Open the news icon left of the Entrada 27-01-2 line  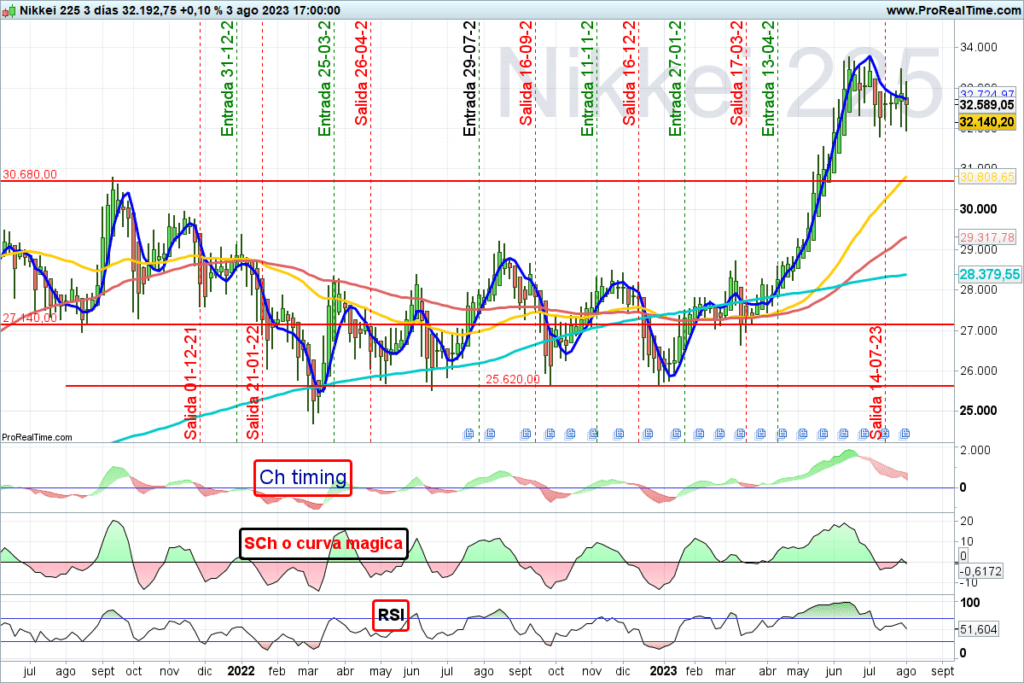pos(675,434)
